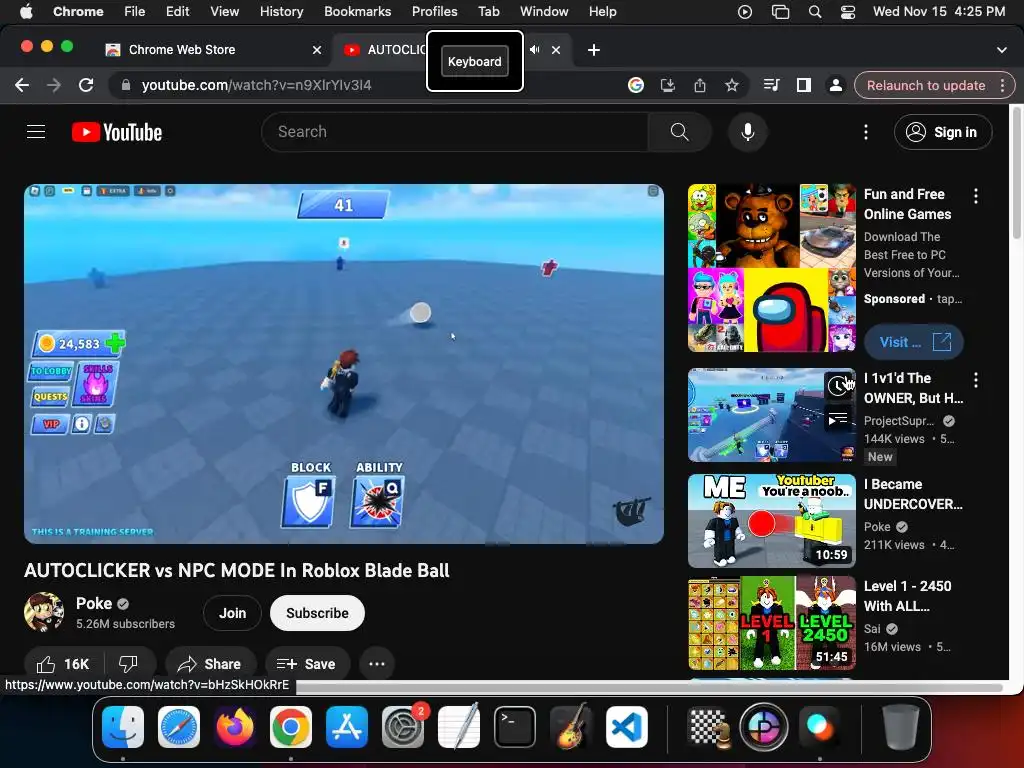Add I 1v1'd The OWNER to Watch later

tap(839, 386)
